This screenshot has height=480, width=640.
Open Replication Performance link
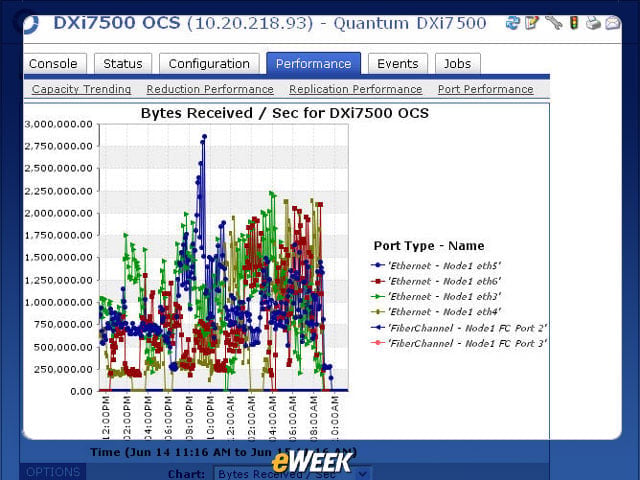[x=356, y=89]
